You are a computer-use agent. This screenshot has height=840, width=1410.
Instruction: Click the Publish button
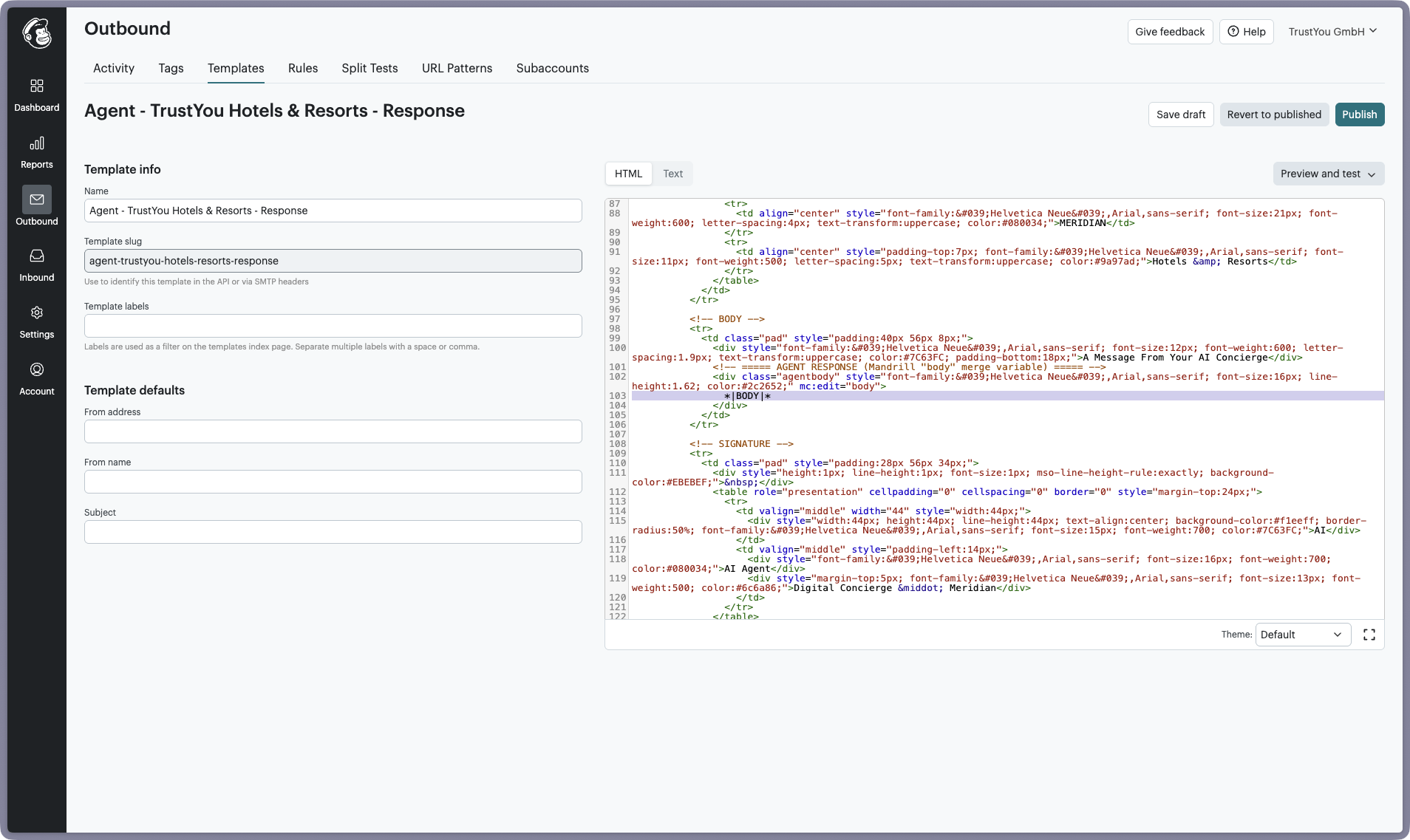click(1360, 115)
